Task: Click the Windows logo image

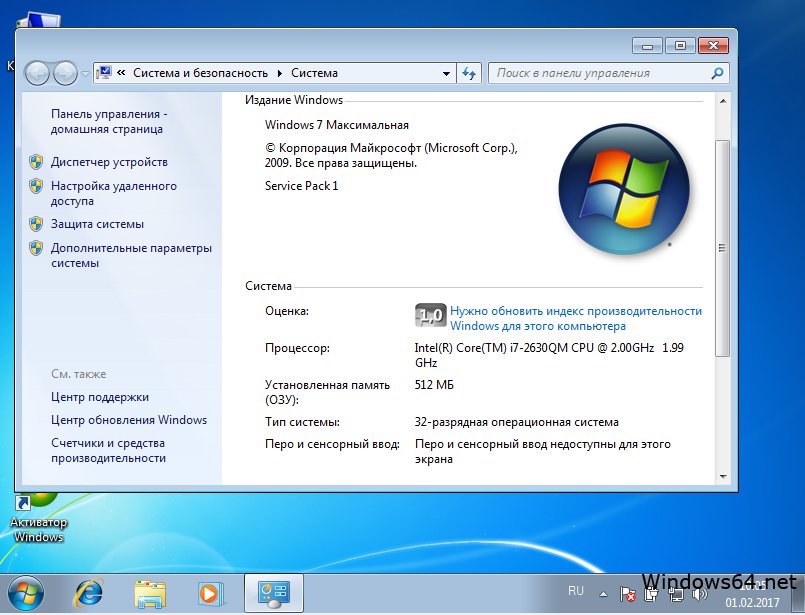Action: (x=624, y=189)
